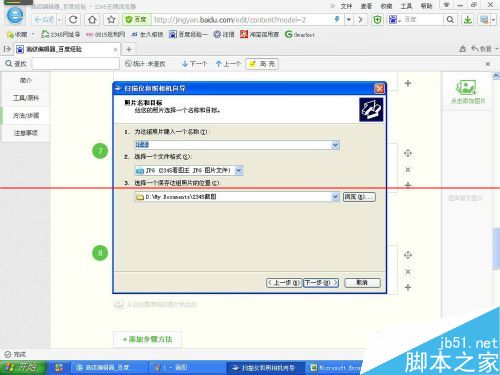Click the delete X icon beside step 7
Screen dimensions: 500x375
point(408,170)
